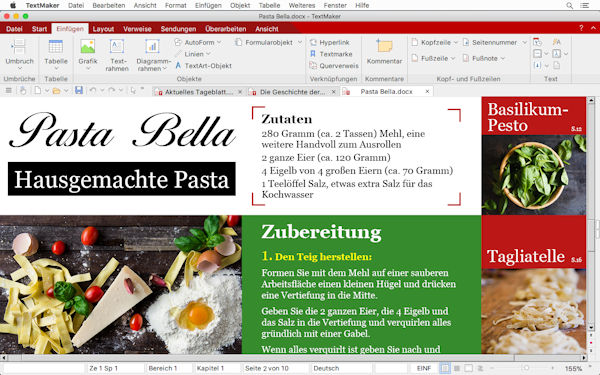Insert a break with the Umbruch icon
The image size is (600, 375).
coord(18,47)
